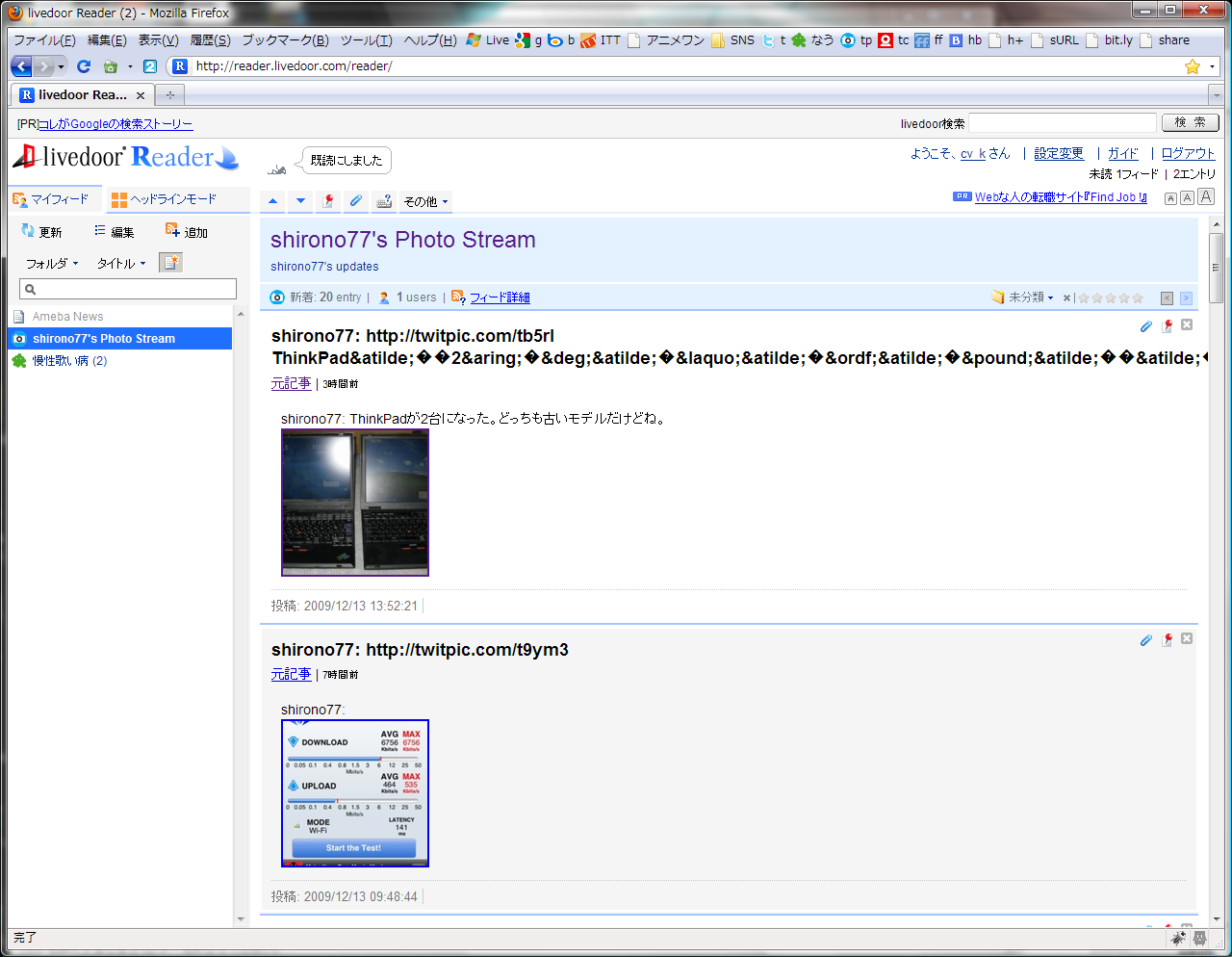Screen dimensions: 1232x957
Task: Bookmark page with star icon
Action: click(x=1193, y=66)
